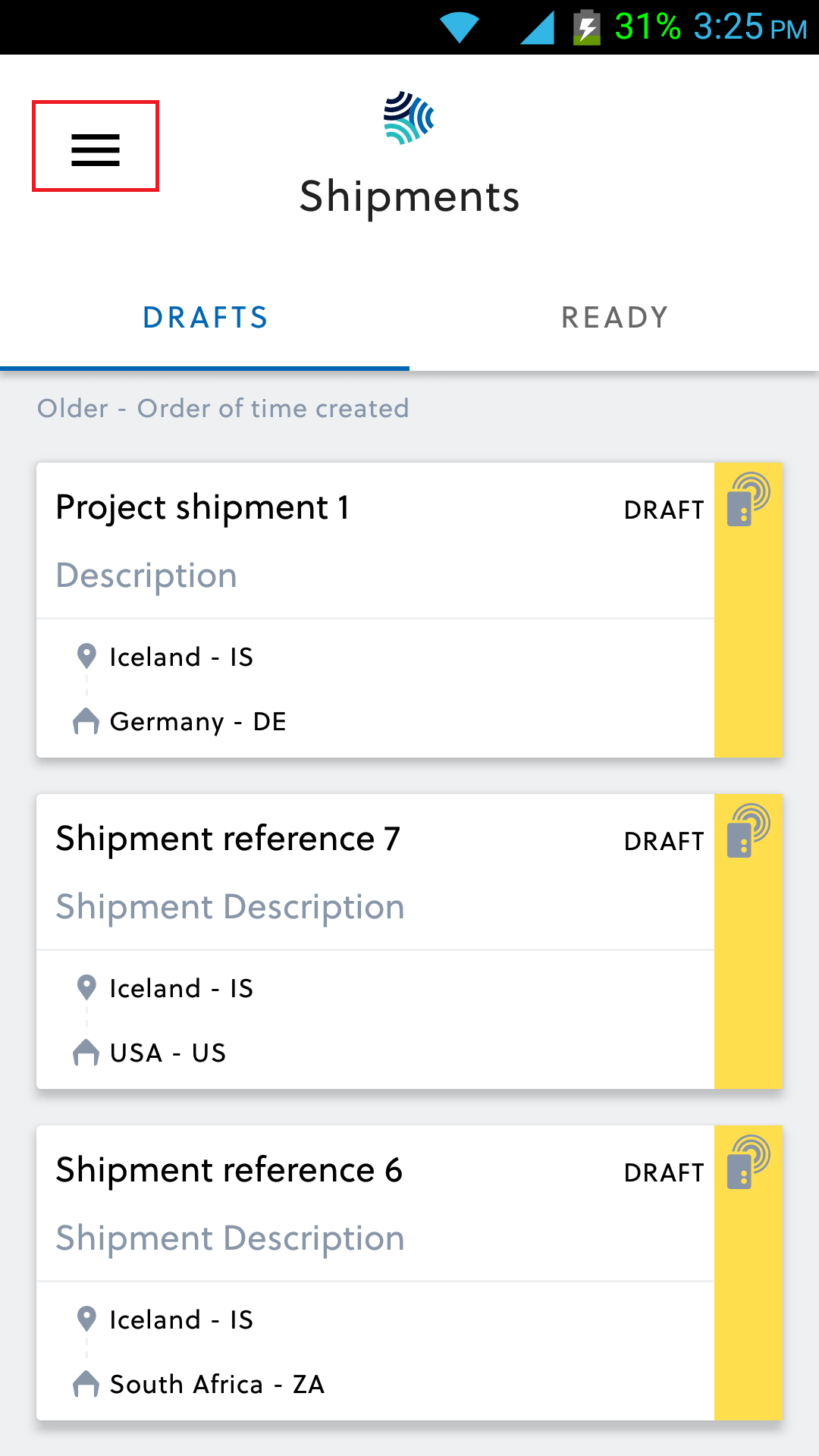Tap destination home icon beside USA - US
This screenshot has height=1456, width=819.
86,1053
